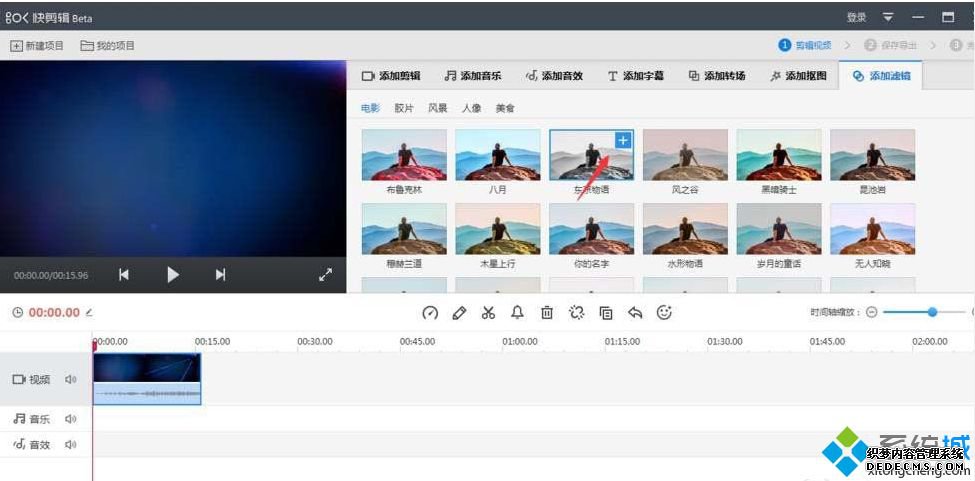Delete the clip using the trash icon
This screenshot has width=975, height=481.
click(547, 313)
